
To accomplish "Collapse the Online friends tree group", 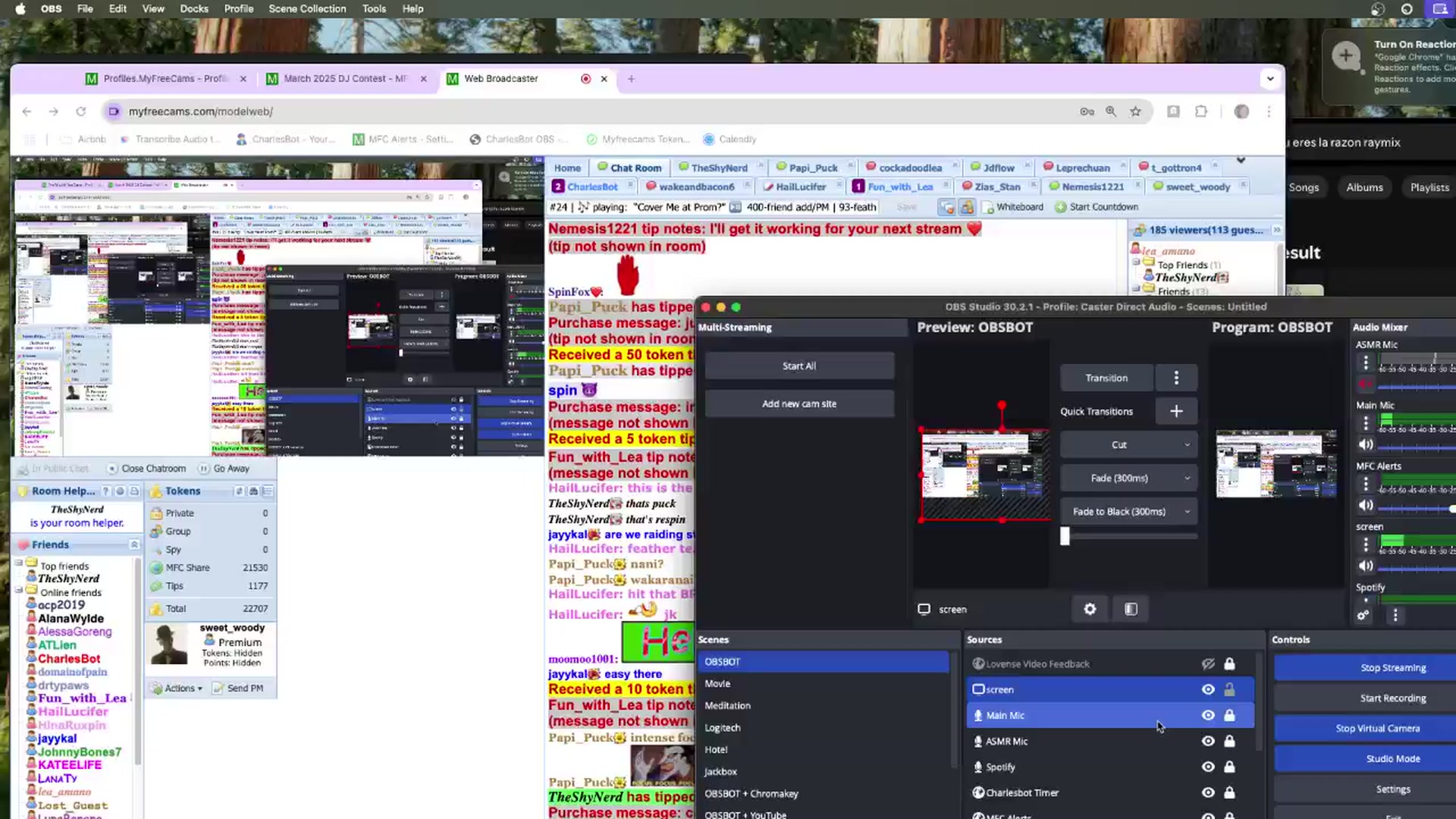I will pos(19,589).
